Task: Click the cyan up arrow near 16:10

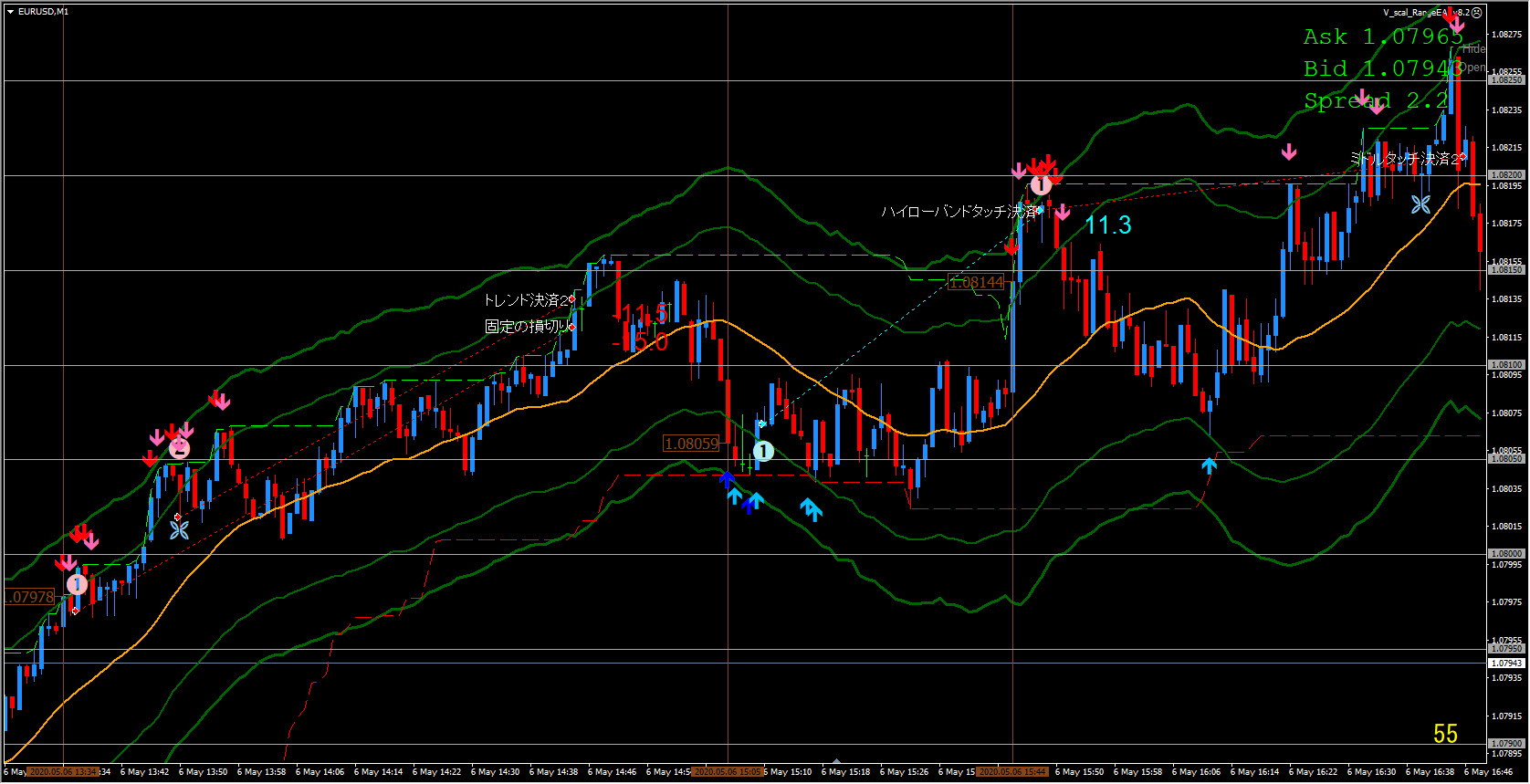Action: coord(1209,465)
